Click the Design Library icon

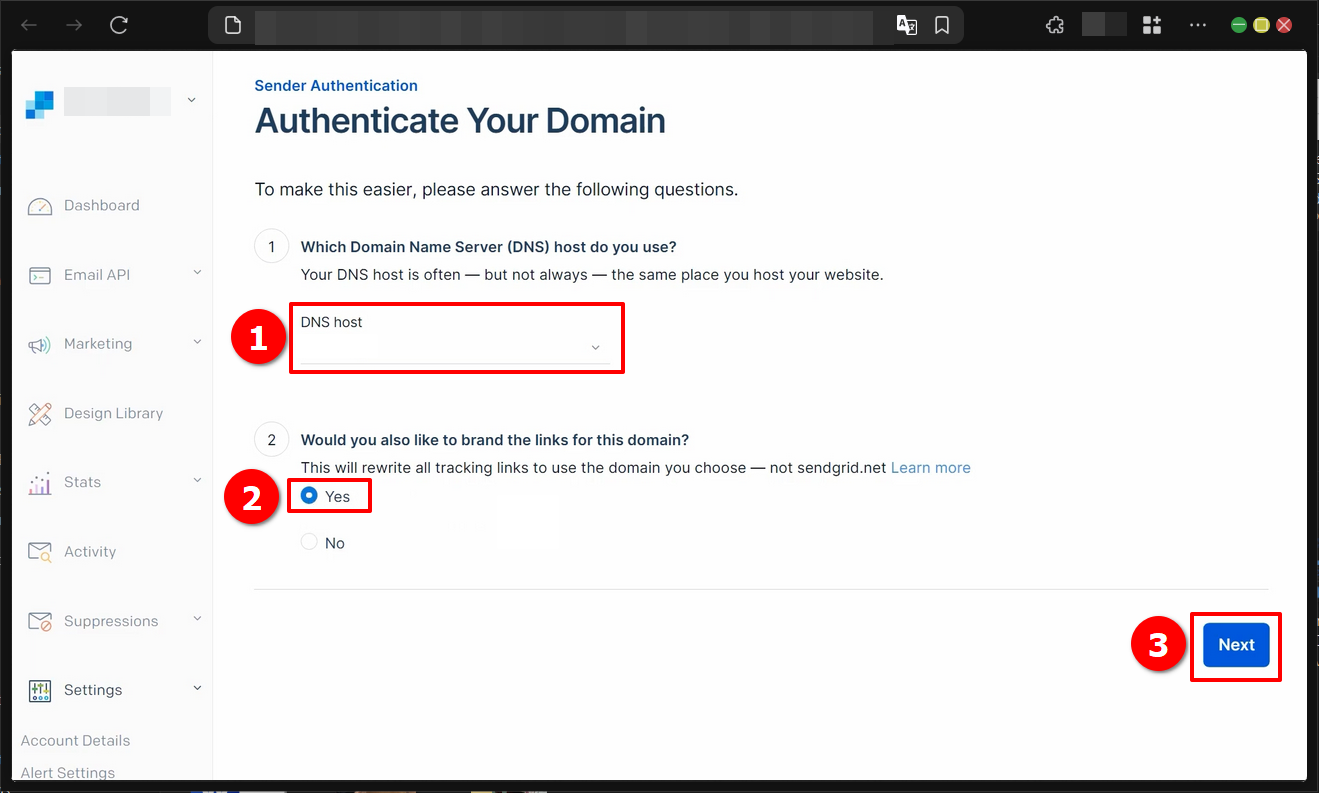click(40, 413)
